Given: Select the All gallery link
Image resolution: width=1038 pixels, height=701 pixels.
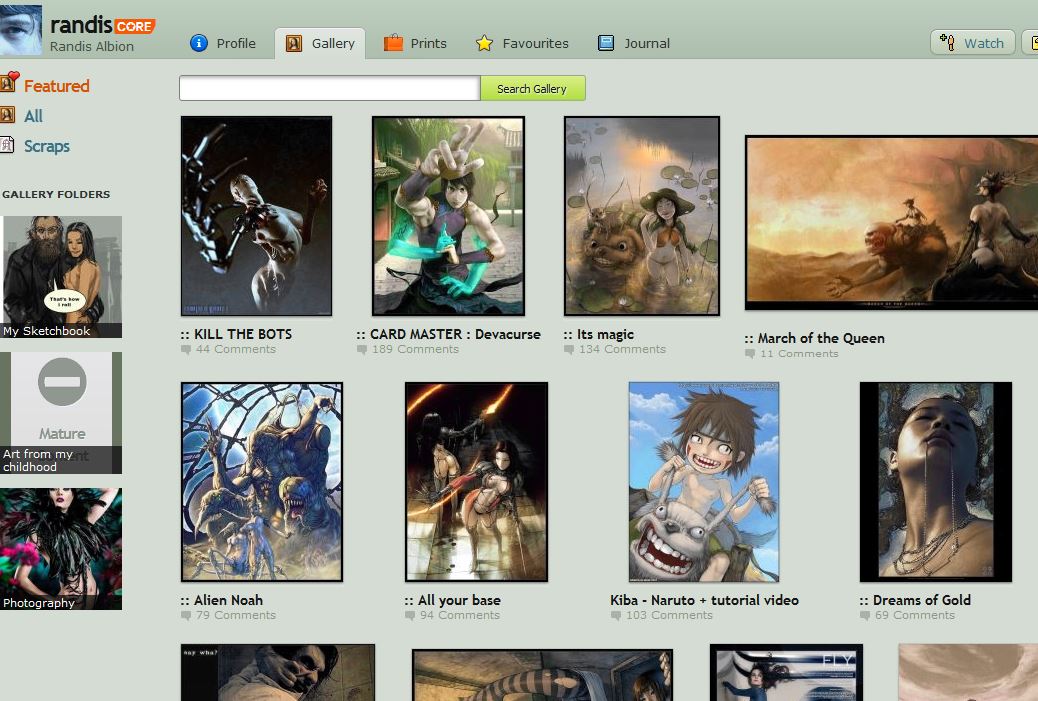Looking at the screenshot, I should pyautogui.click(x=33, y=116).
